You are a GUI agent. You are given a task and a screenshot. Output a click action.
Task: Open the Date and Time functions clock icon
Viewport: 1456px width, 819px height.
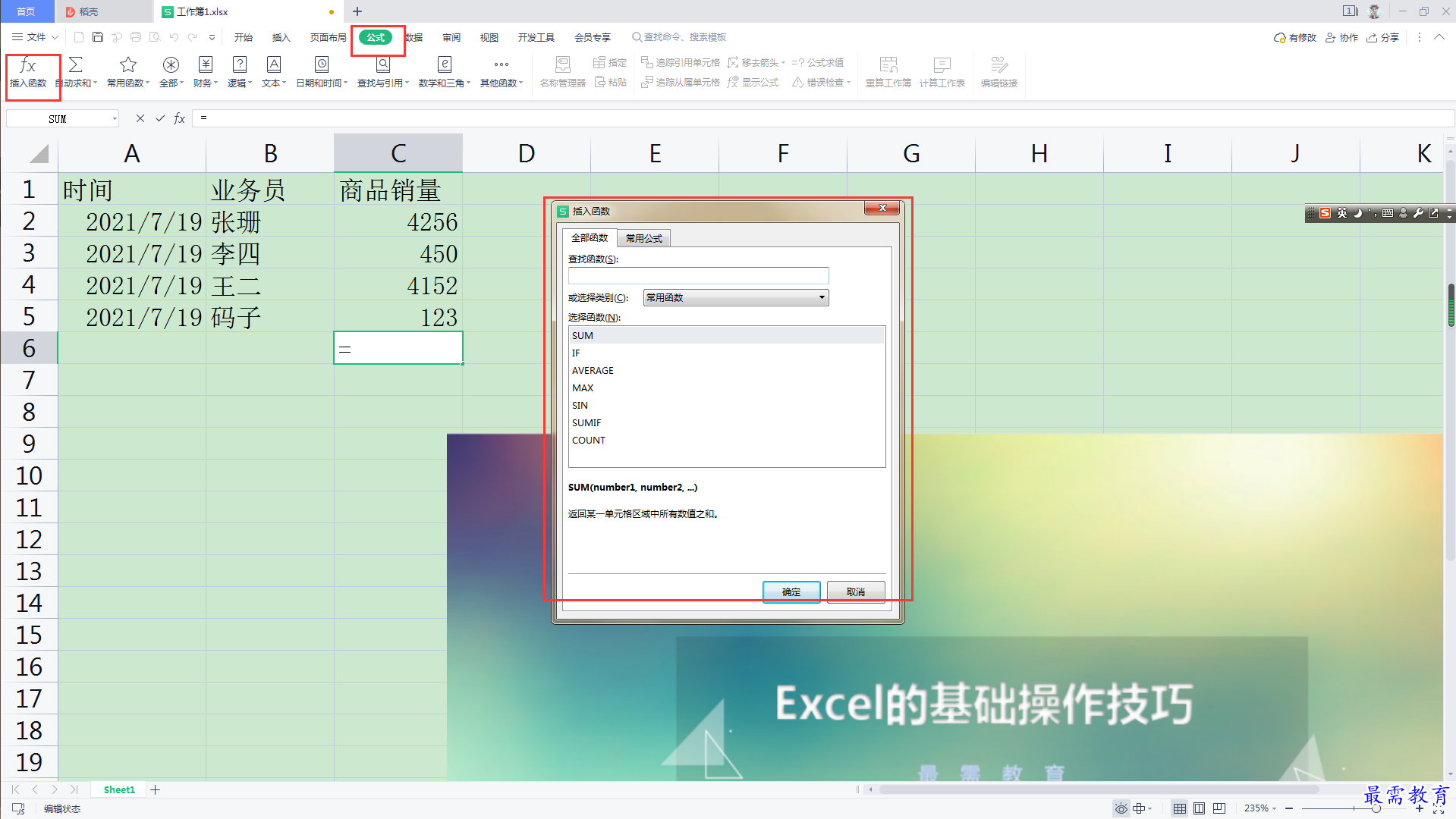[322, 73]
